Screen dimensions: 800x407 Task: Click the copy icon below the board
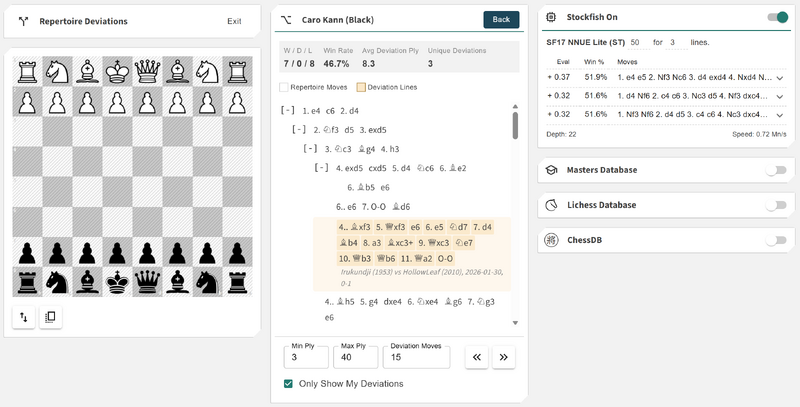(x=50, y=317)
